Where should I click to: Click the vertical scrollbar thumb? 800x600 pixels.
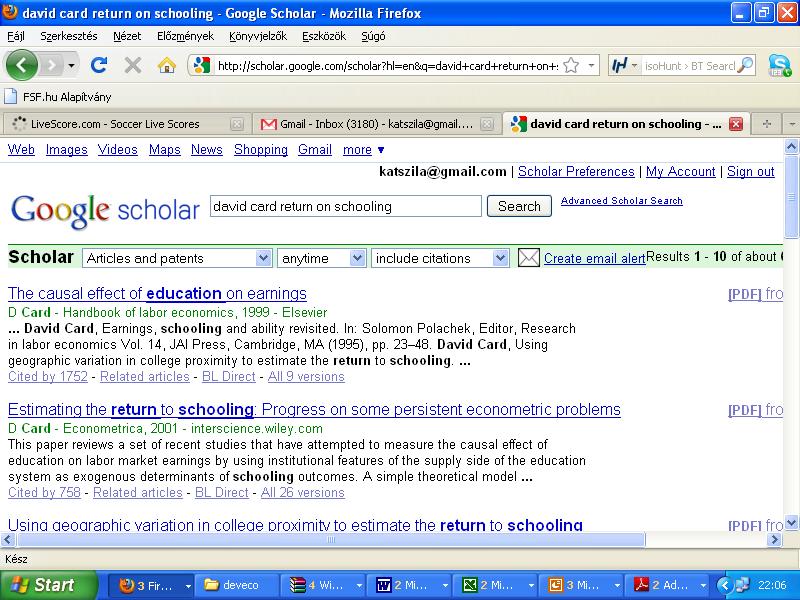[x=791, y=197]
